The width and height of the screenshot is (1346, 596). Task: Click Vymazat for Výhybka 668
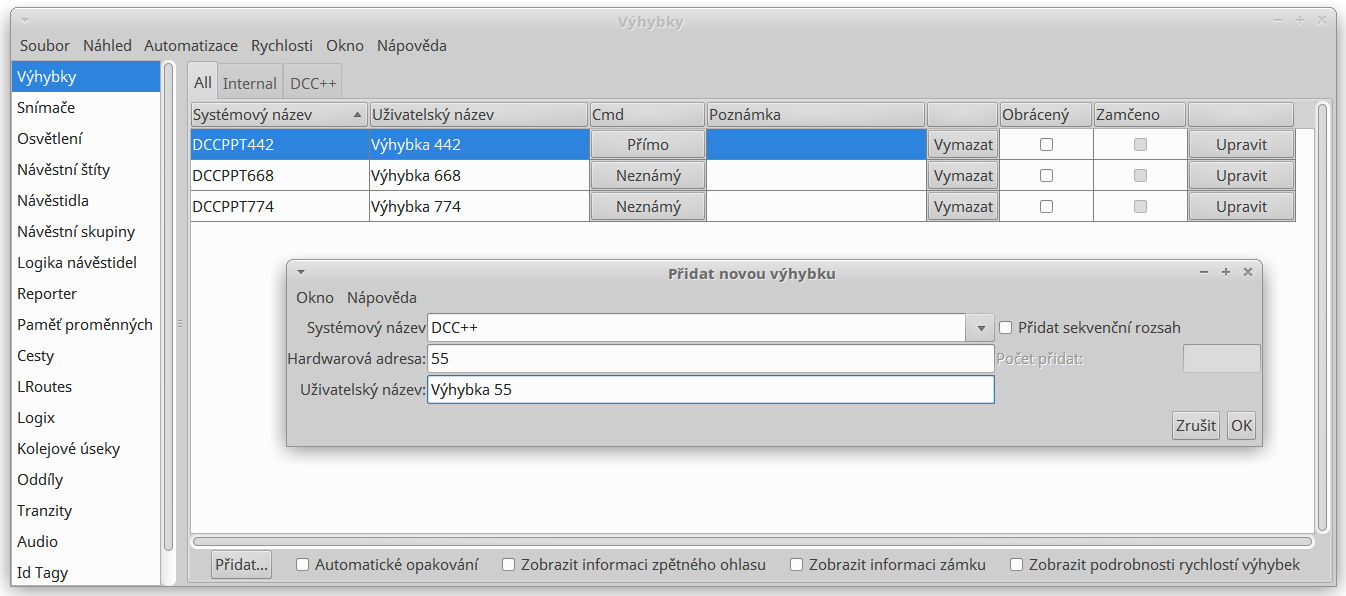(963, 176)
